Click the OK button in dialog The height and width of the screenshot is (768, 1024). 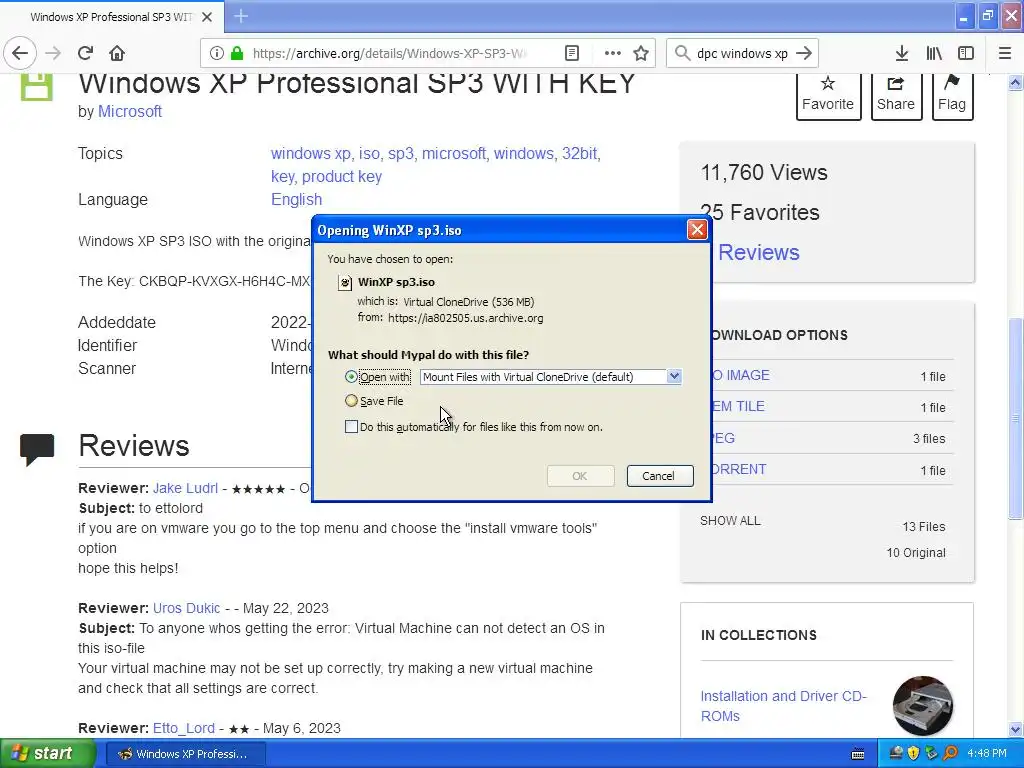580,476
